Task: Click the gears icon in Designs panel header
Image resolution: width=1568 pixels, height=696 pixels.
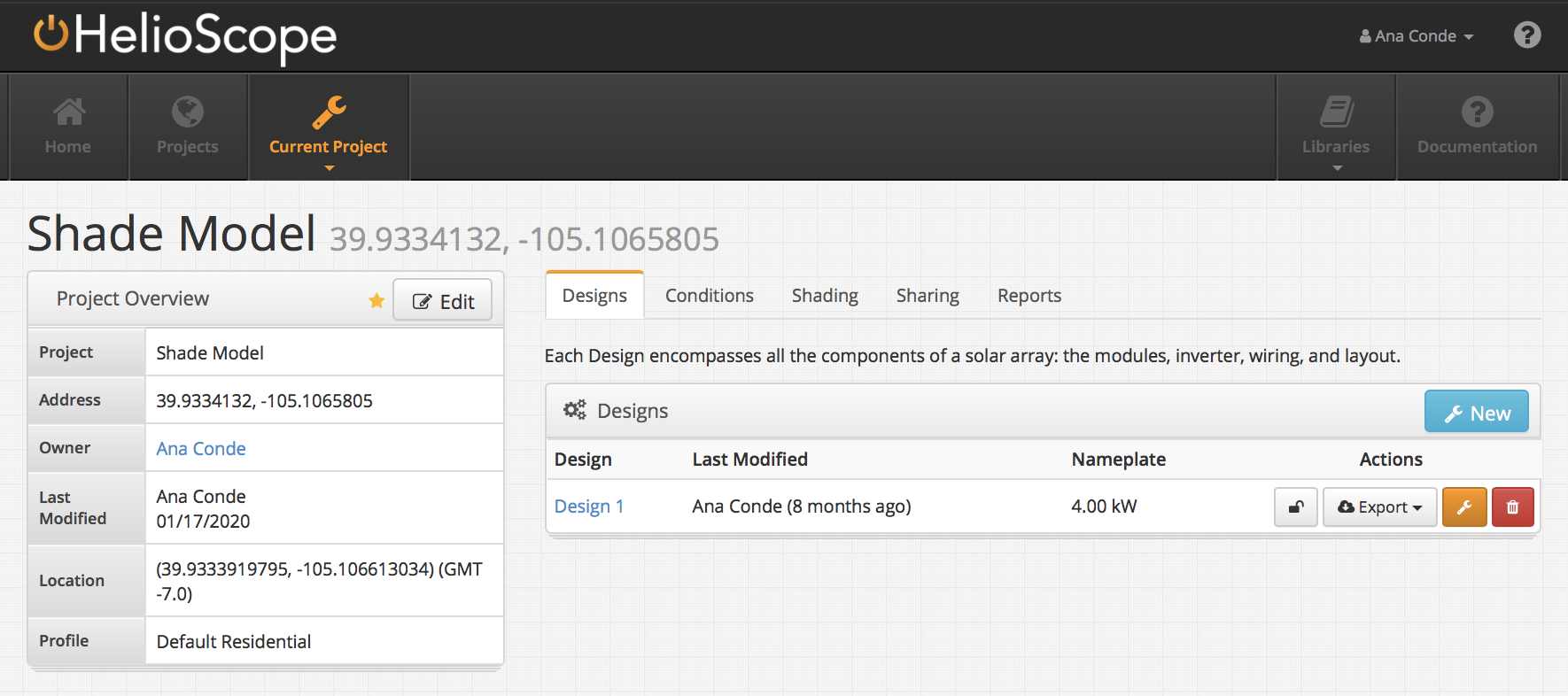Action: [x=575, y=410]
